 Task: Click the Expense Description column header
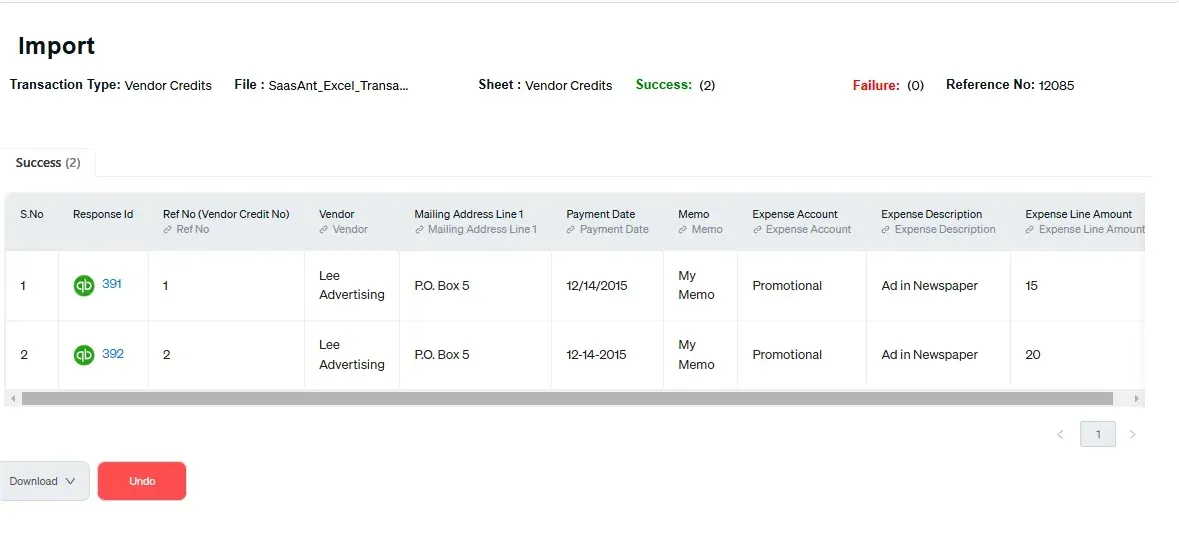(931, 214)
